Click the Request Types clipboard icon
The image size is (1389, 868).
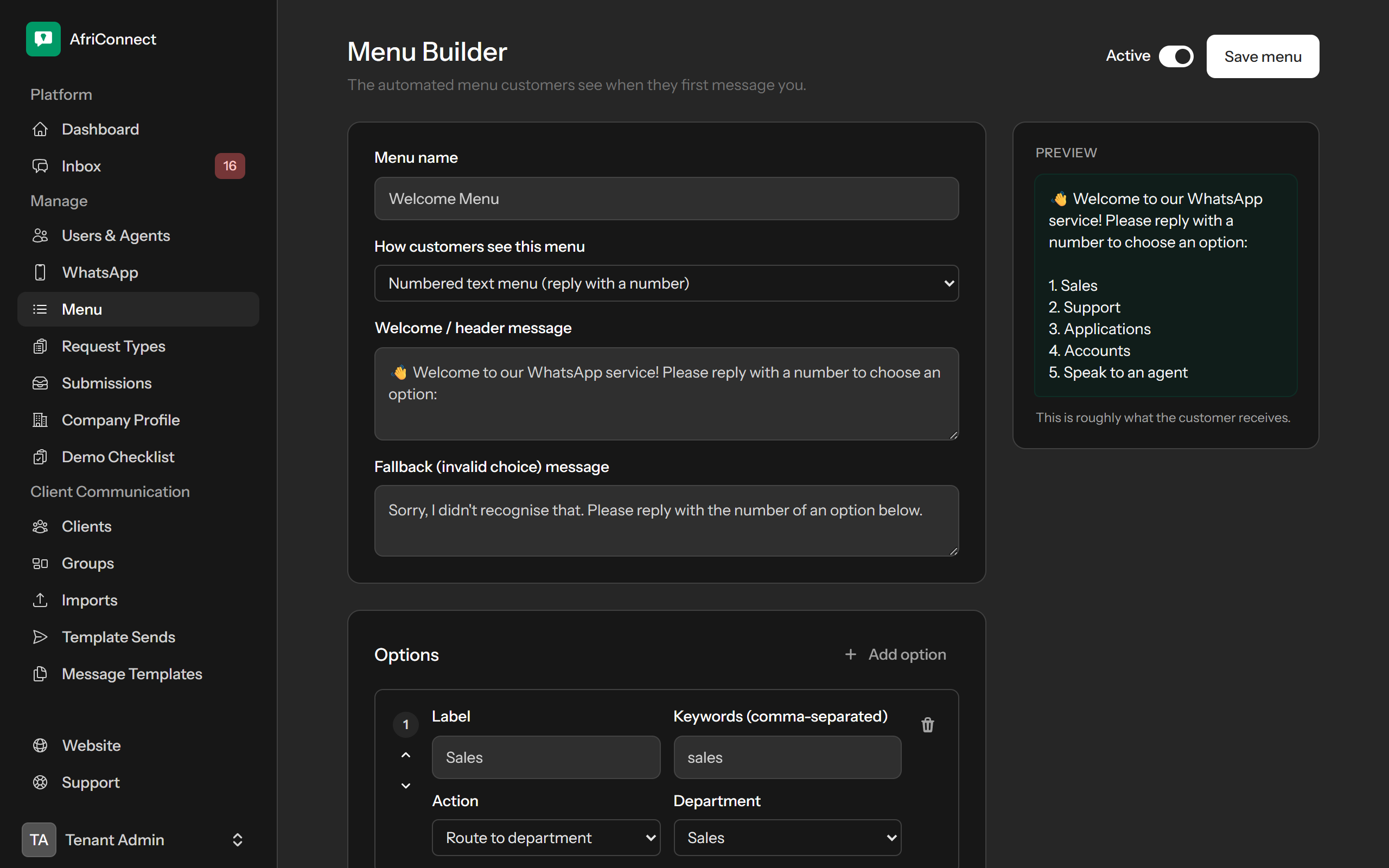[40, 346]
